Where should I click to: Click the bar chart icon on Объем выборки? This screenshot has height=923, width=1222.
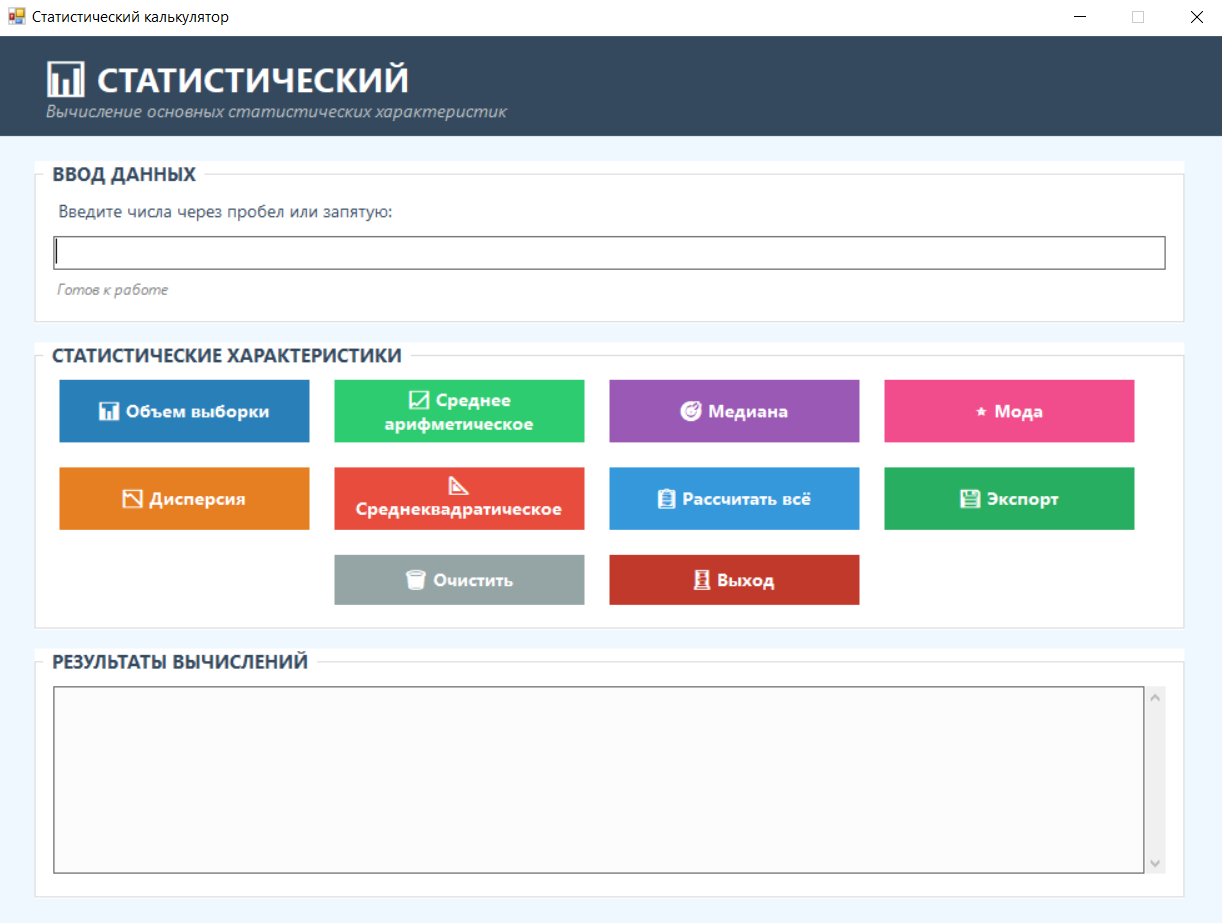[x=109, y=411]
